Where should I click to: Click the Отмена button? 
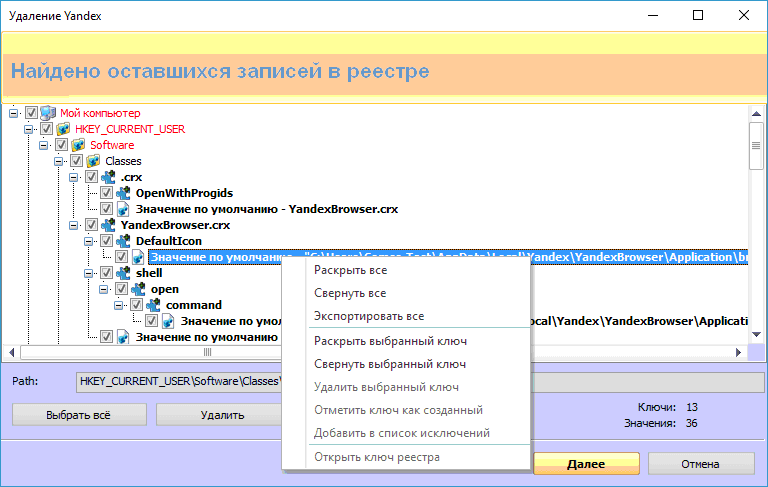coord(701,463)
